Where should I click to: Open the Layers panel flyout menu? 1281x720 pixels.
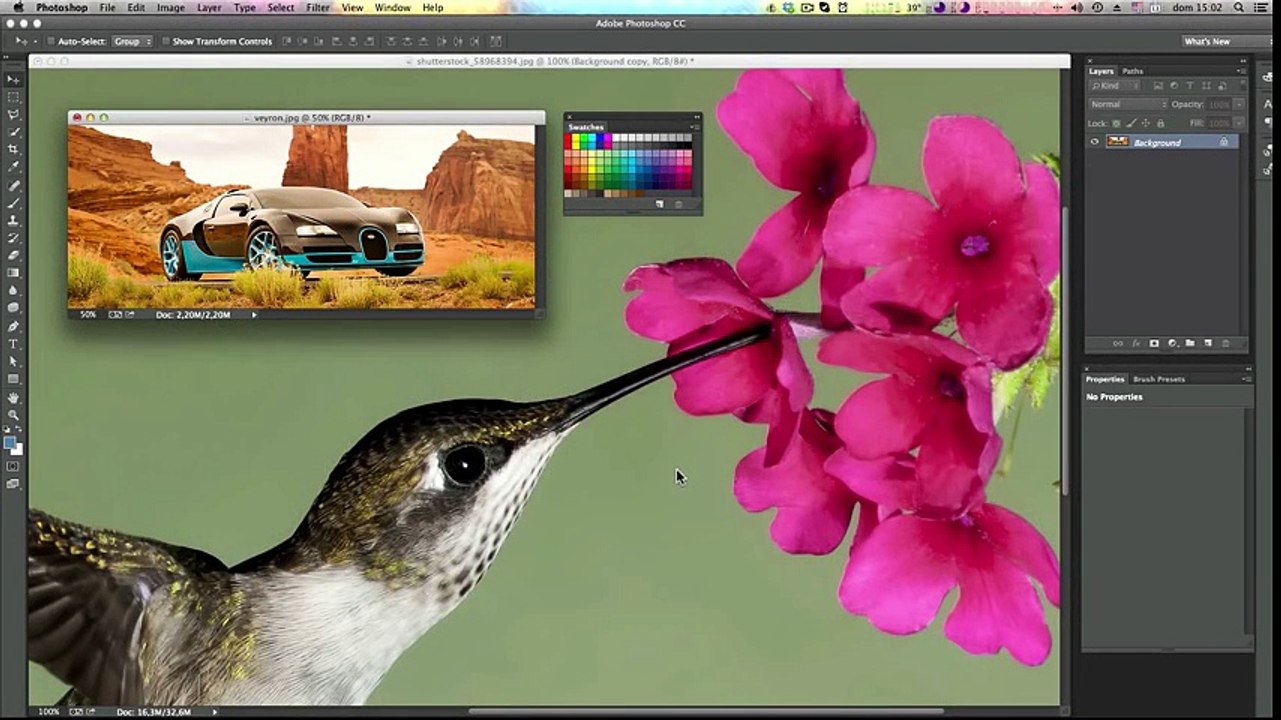point(1243,71)
